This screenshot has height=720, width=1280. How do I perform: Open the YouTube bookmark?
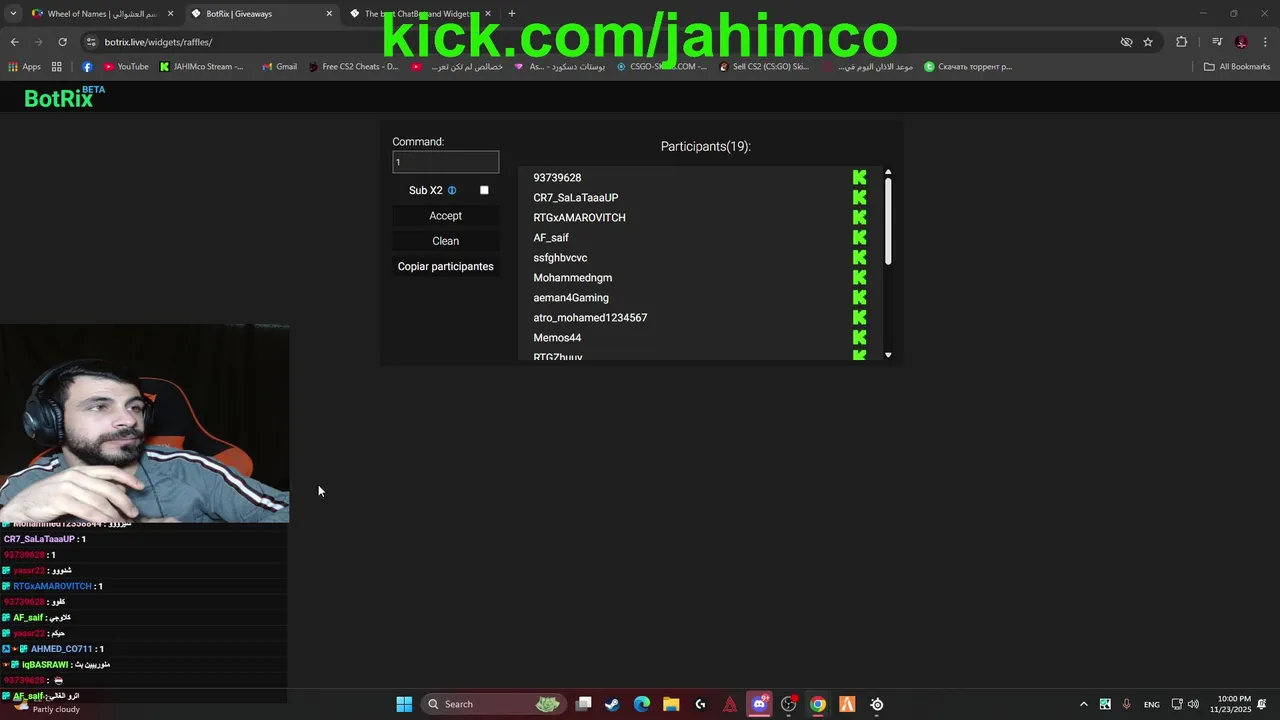[125, 67]
